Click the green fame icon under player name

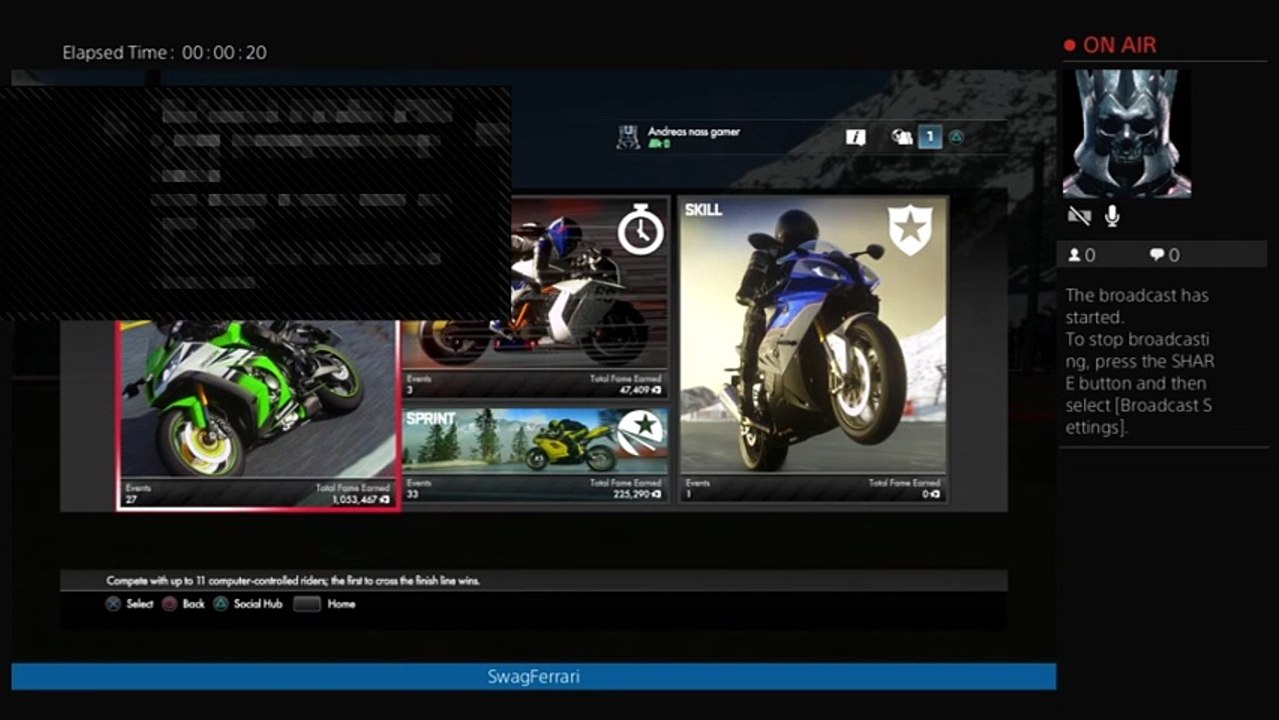(x=654, y=144)
